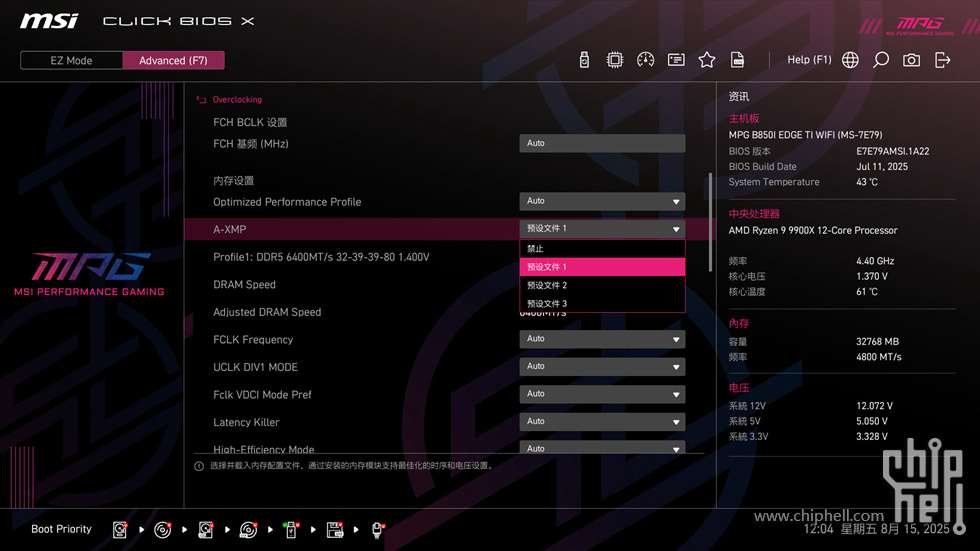The height and width of the screenshot is (551, 980).
Task: Open the Latency Killer dropdown
Action: [602, 421]
